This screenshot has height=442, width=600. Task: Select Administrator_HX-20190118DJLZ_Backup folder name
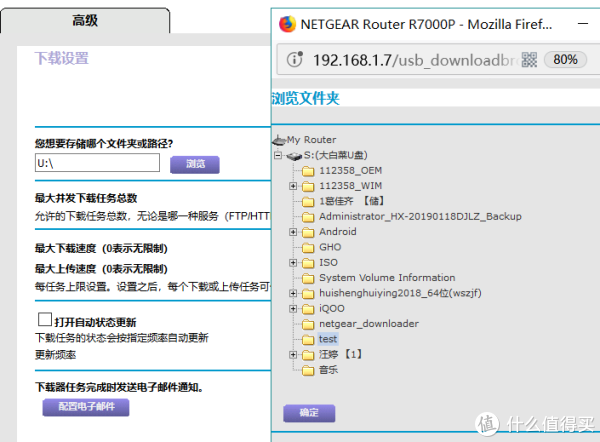(420, 217)
